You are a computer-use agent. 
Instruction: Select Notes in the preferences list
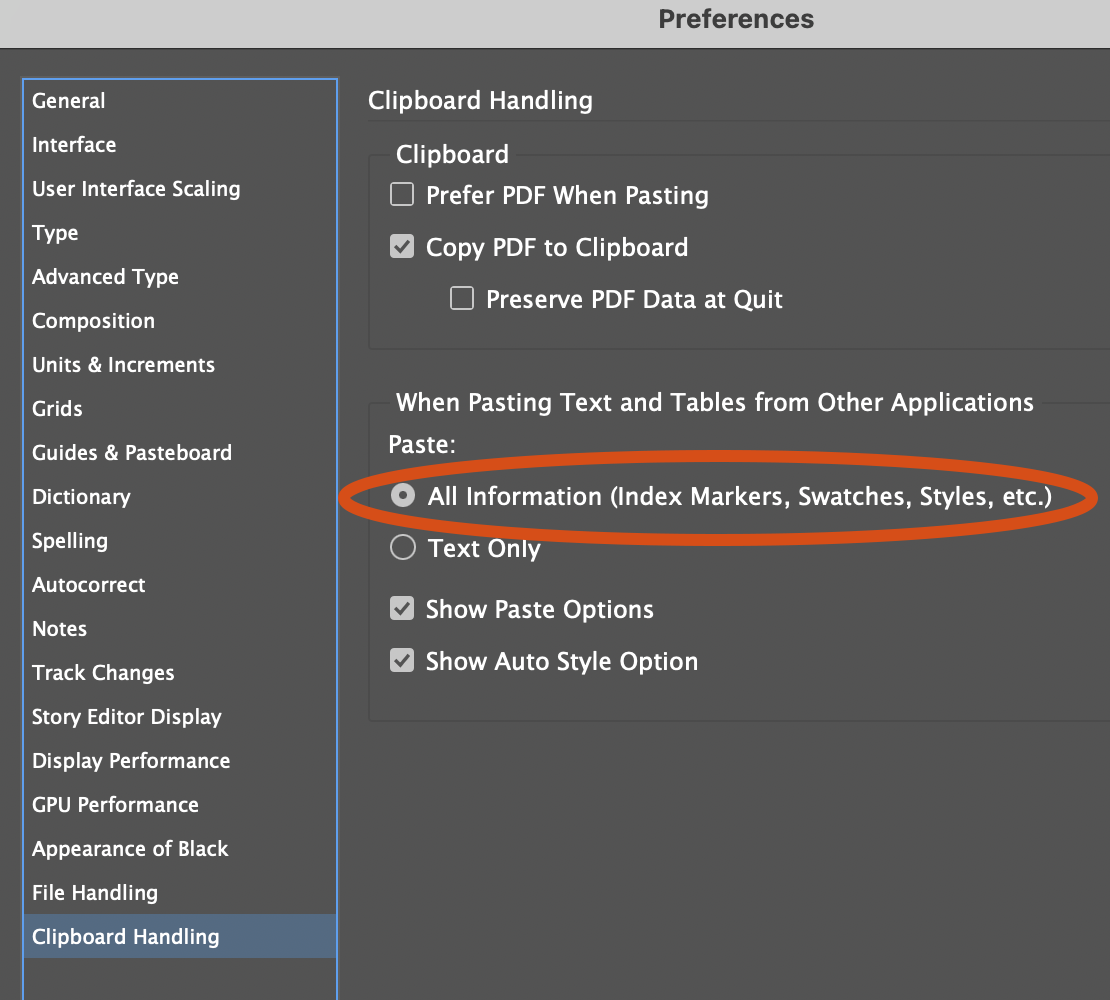180,628
